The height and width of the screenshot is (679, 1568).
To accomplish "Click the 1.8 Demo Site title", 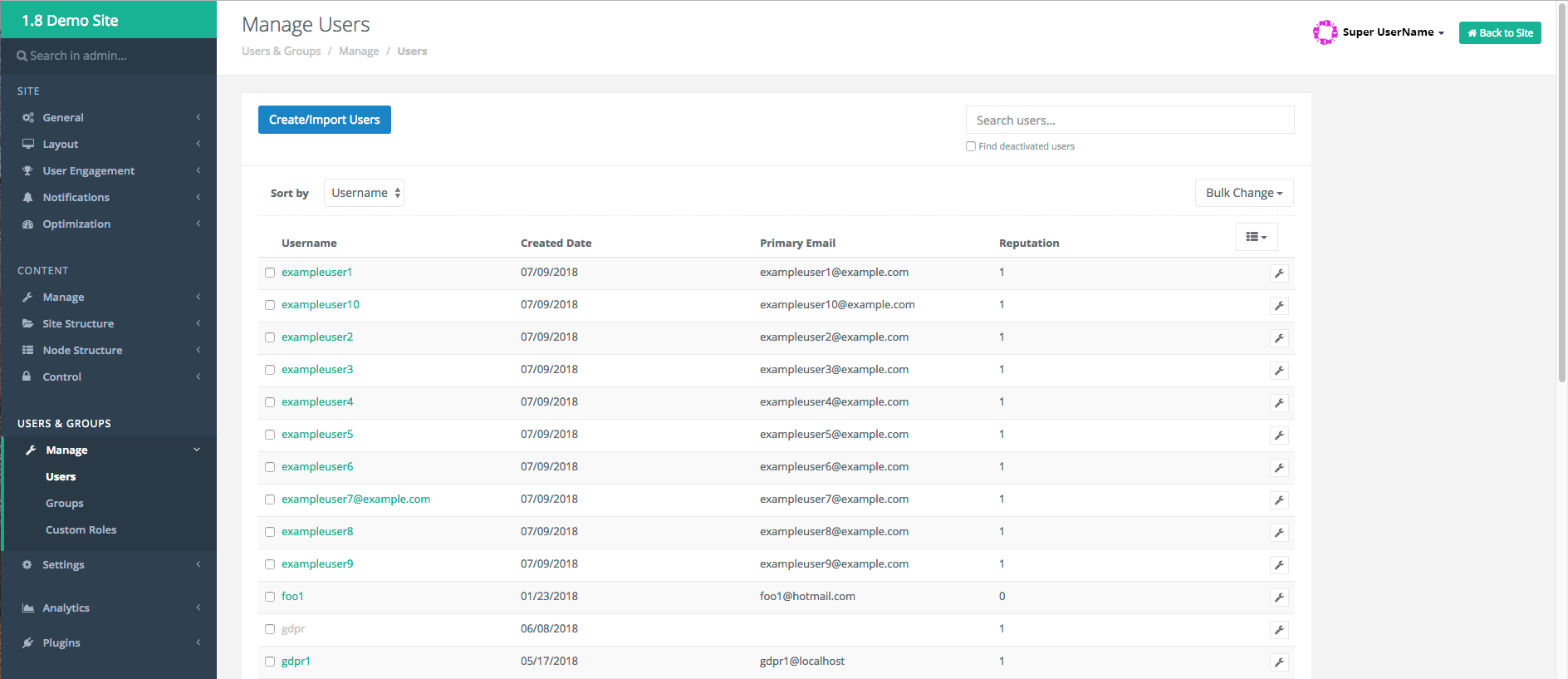I will coord(70,21).
